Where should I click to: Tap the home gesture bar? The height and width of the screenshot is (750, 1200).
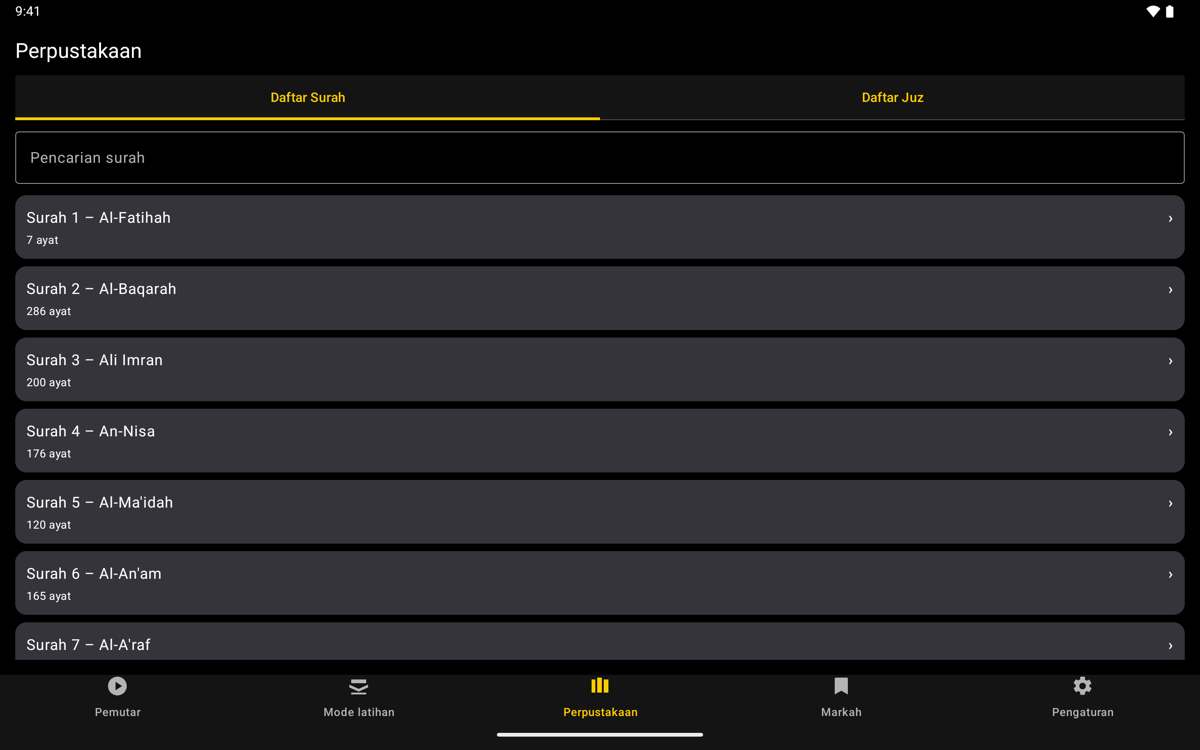pyautogui.click(x=600, y=735)
